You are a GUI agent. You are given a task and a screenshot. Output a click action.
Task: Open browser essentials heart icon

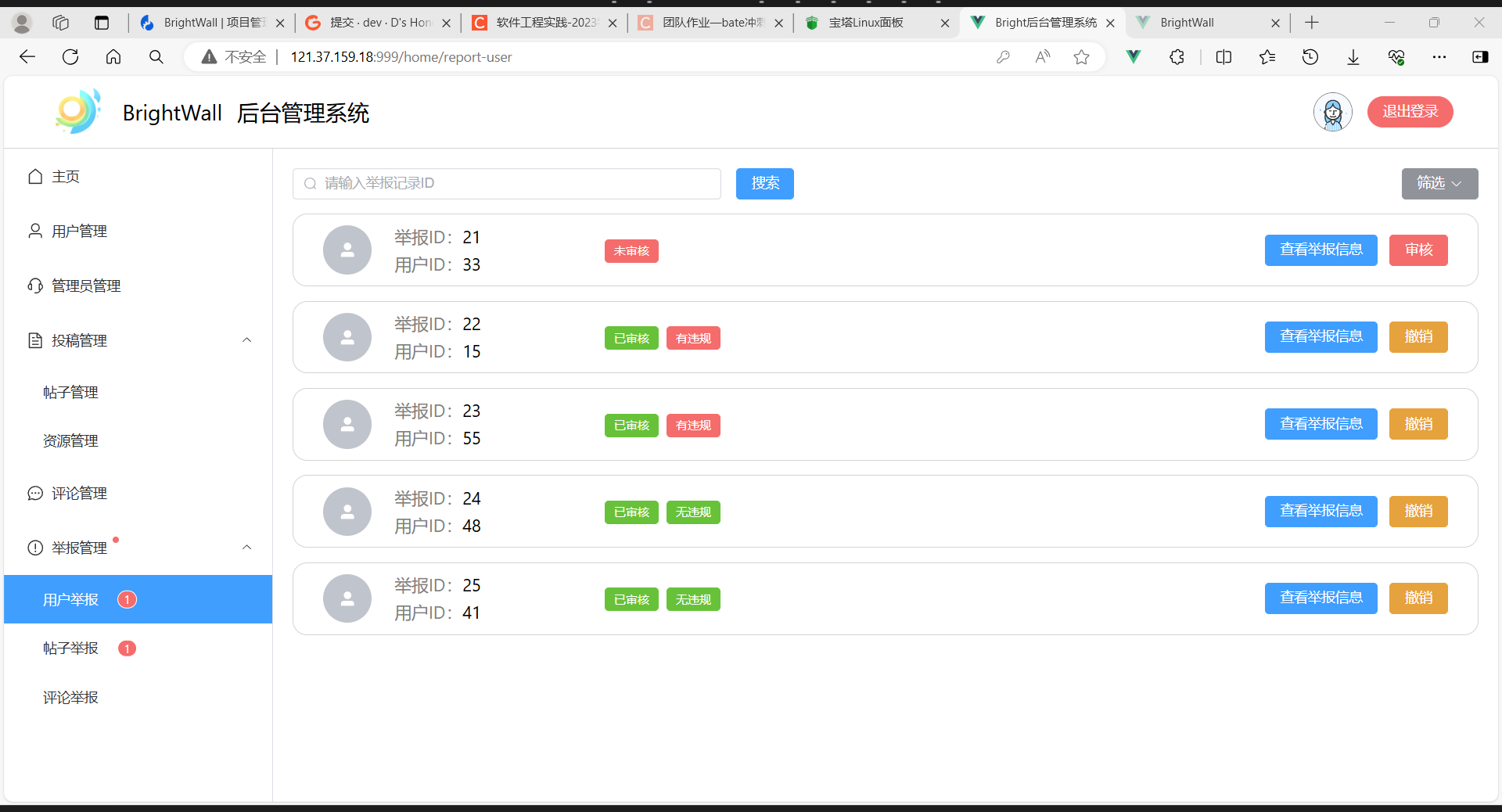1396,56
